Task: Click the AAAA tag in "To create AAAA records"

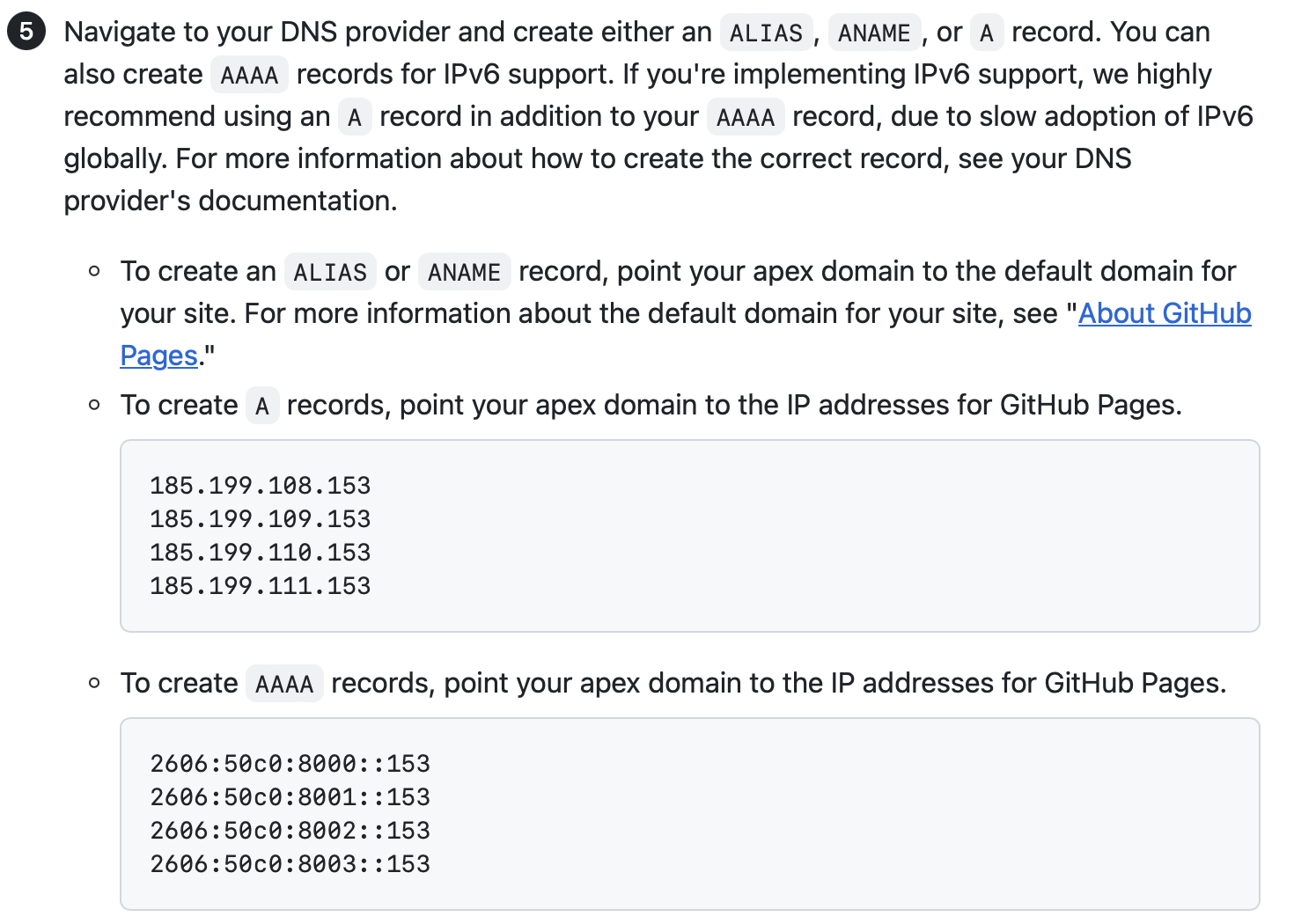Action: pyautogui.click(x=284, y=685)
